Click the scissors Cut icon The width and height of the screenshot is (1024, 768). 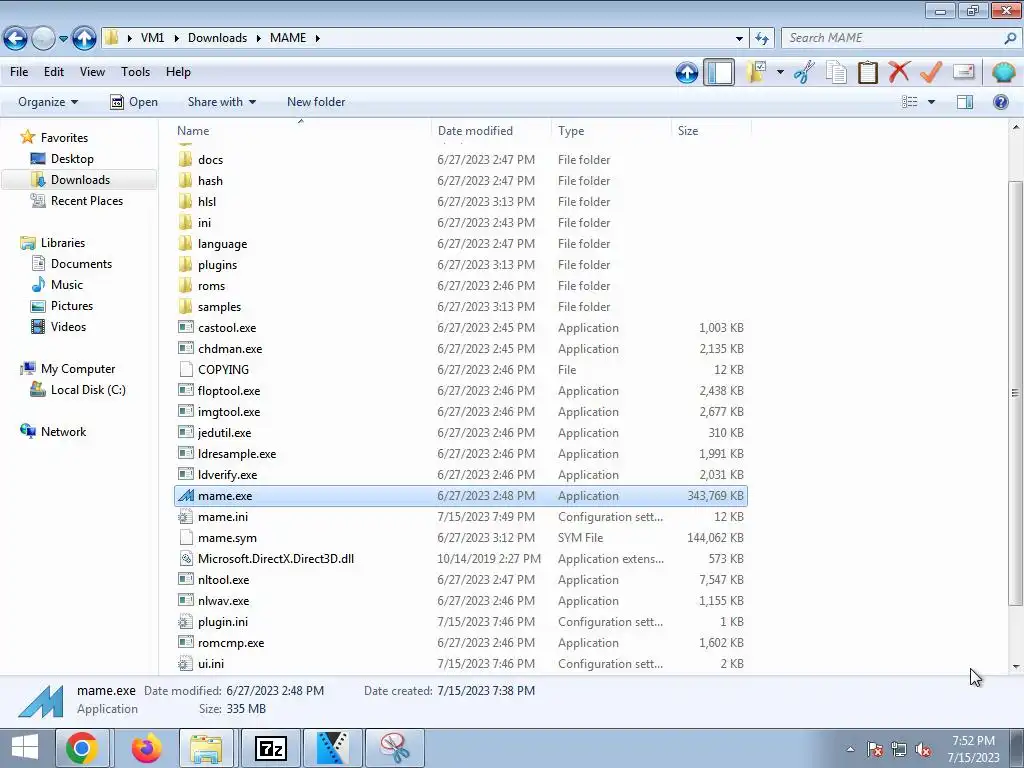(805, 72)
